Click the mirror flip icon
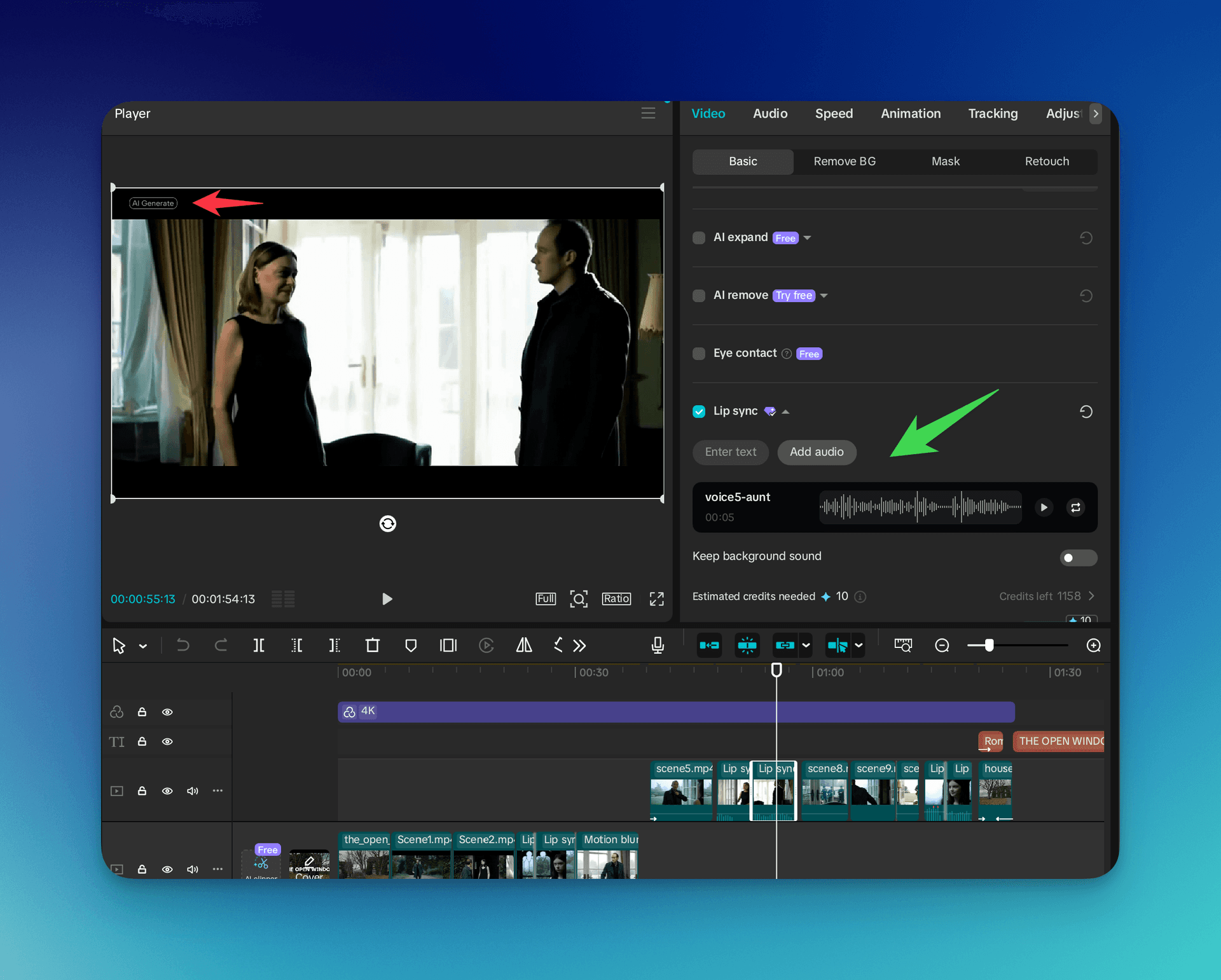 pyautogui.click(x=524, y=645)
